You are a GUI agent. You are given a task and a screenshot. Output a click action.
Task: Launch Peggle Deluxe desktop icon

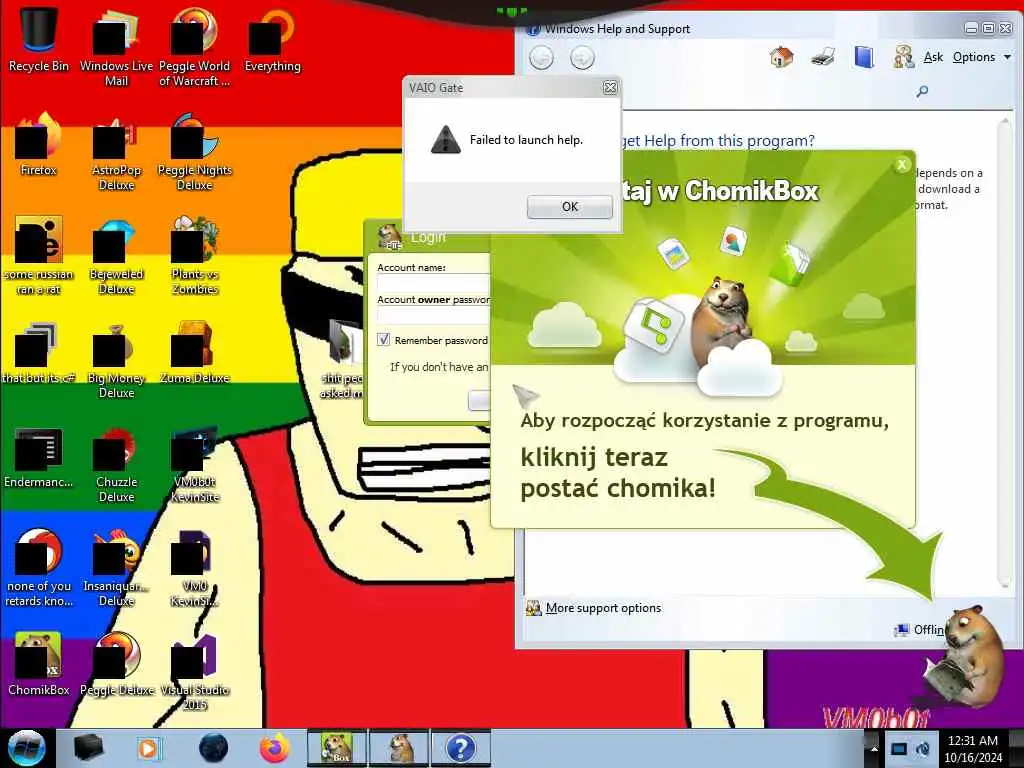point(117,664)
